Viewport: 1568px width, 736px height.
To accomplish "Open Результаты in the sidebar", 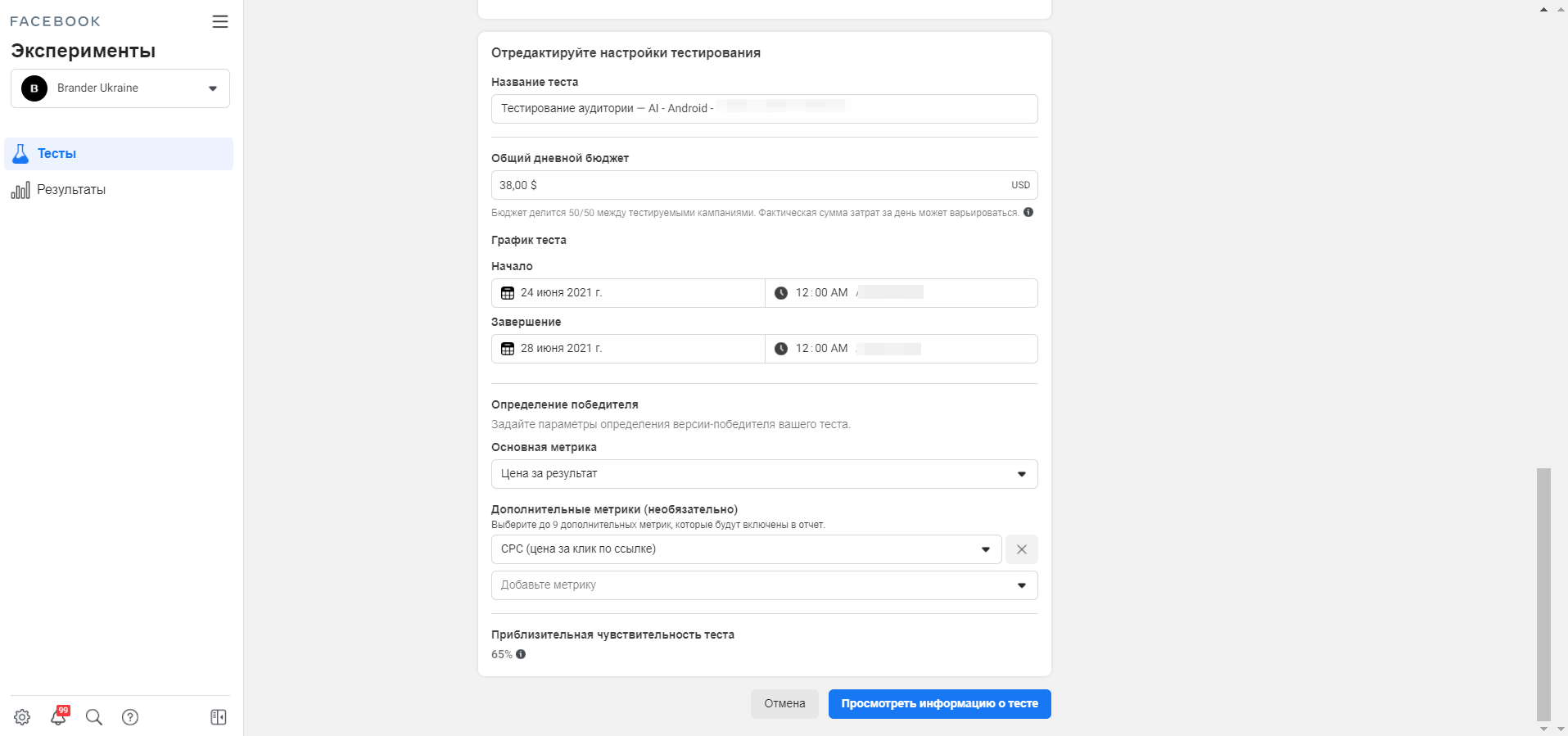I will 71,190.
